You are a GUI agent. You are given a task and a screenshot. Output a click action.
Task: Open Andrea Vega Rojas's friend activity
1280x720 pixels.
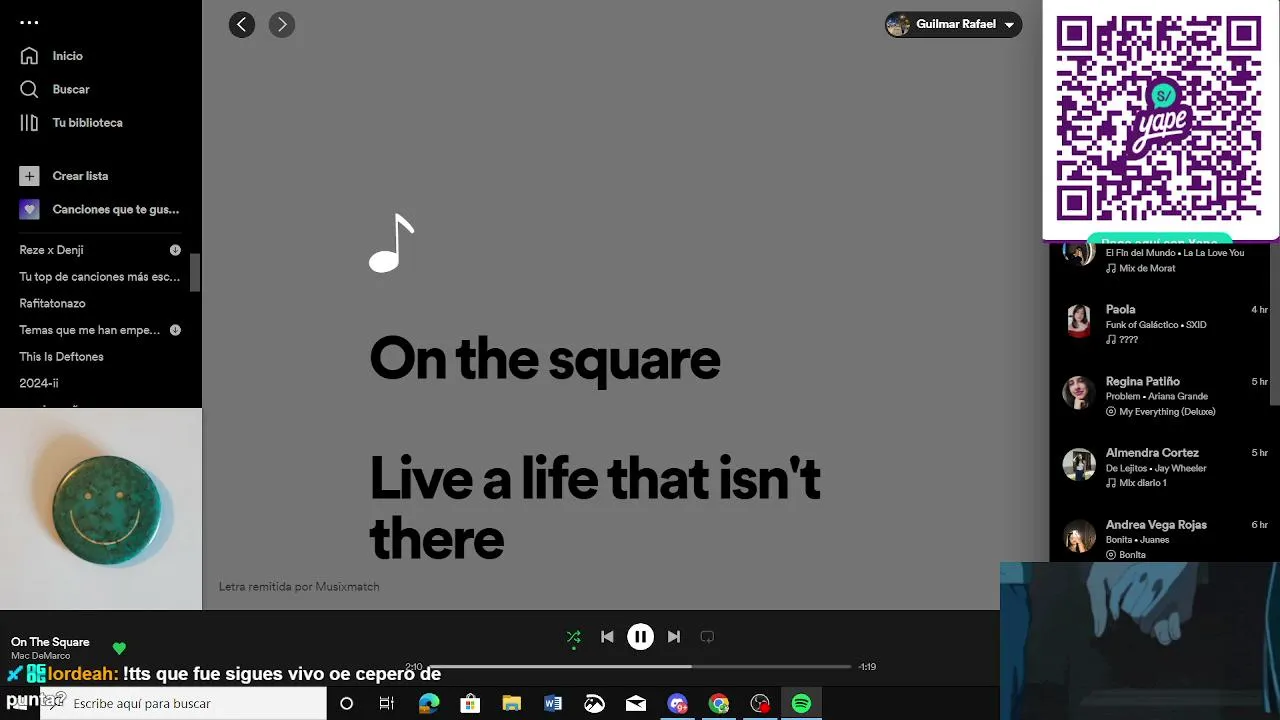tap(1164, 539)
